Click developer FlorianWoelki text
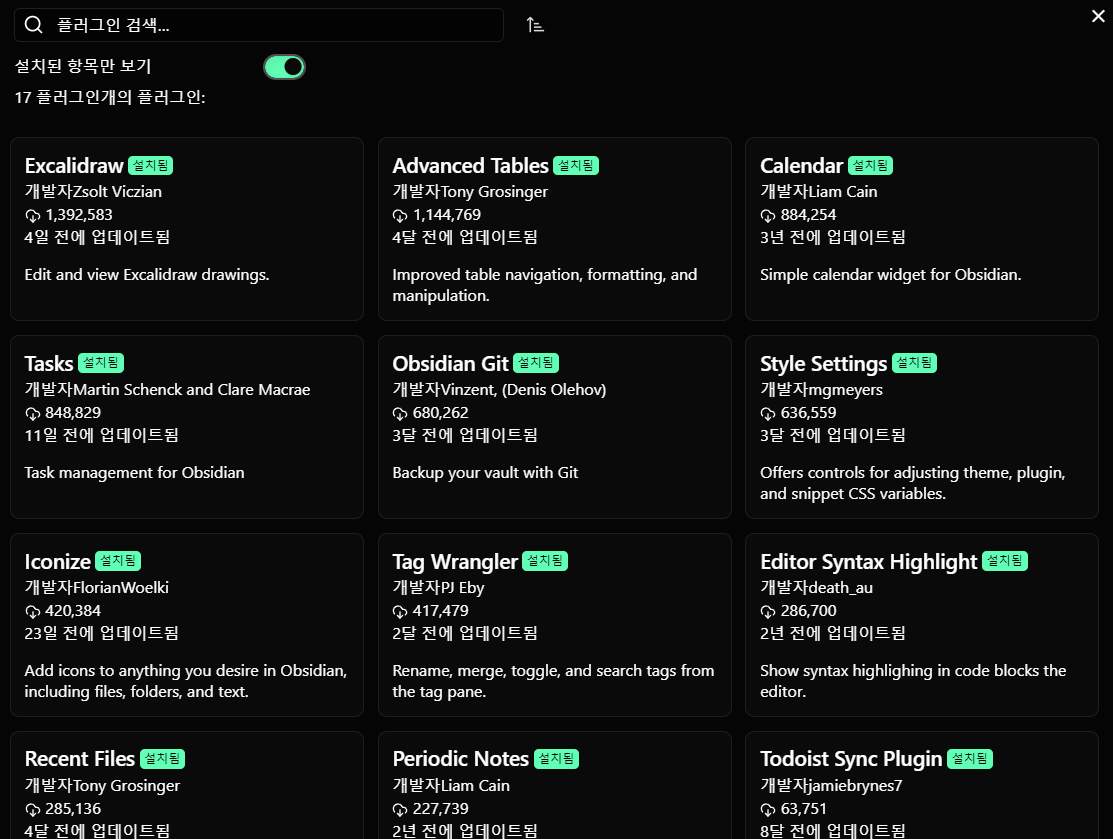Image resolution: width=1113 pixels, height=839 pixels. tap(97, 588)
